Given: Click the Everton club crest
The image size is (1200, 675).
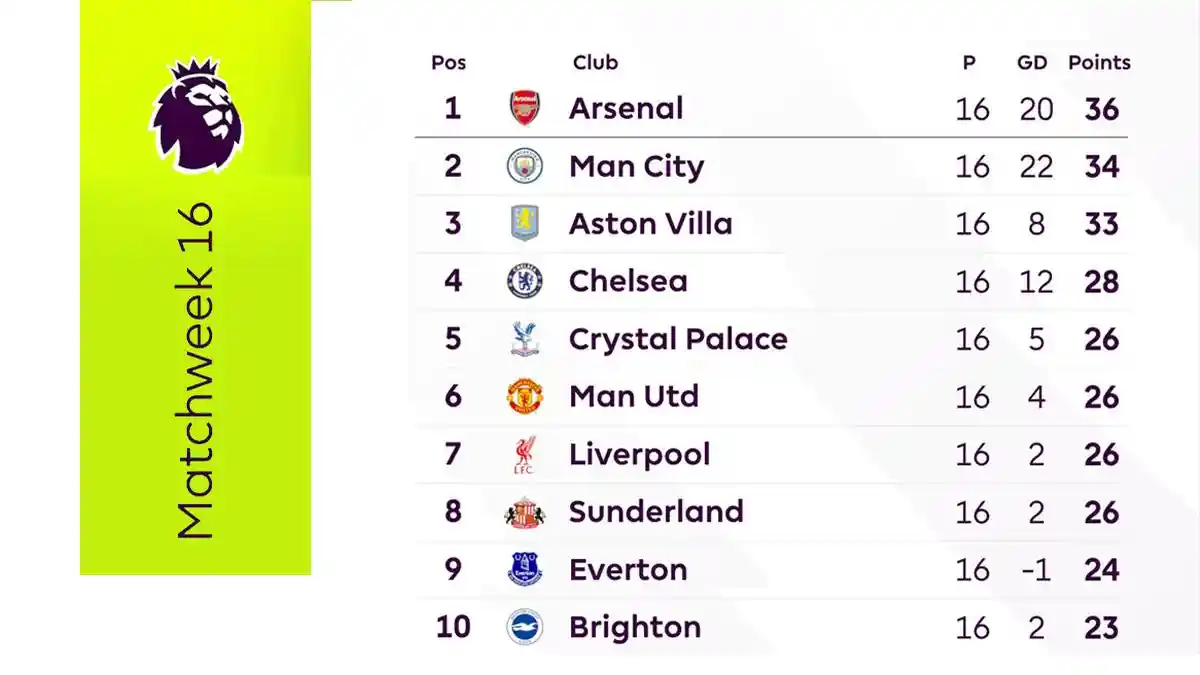Looking at the screenshot, I should (524, 570).
